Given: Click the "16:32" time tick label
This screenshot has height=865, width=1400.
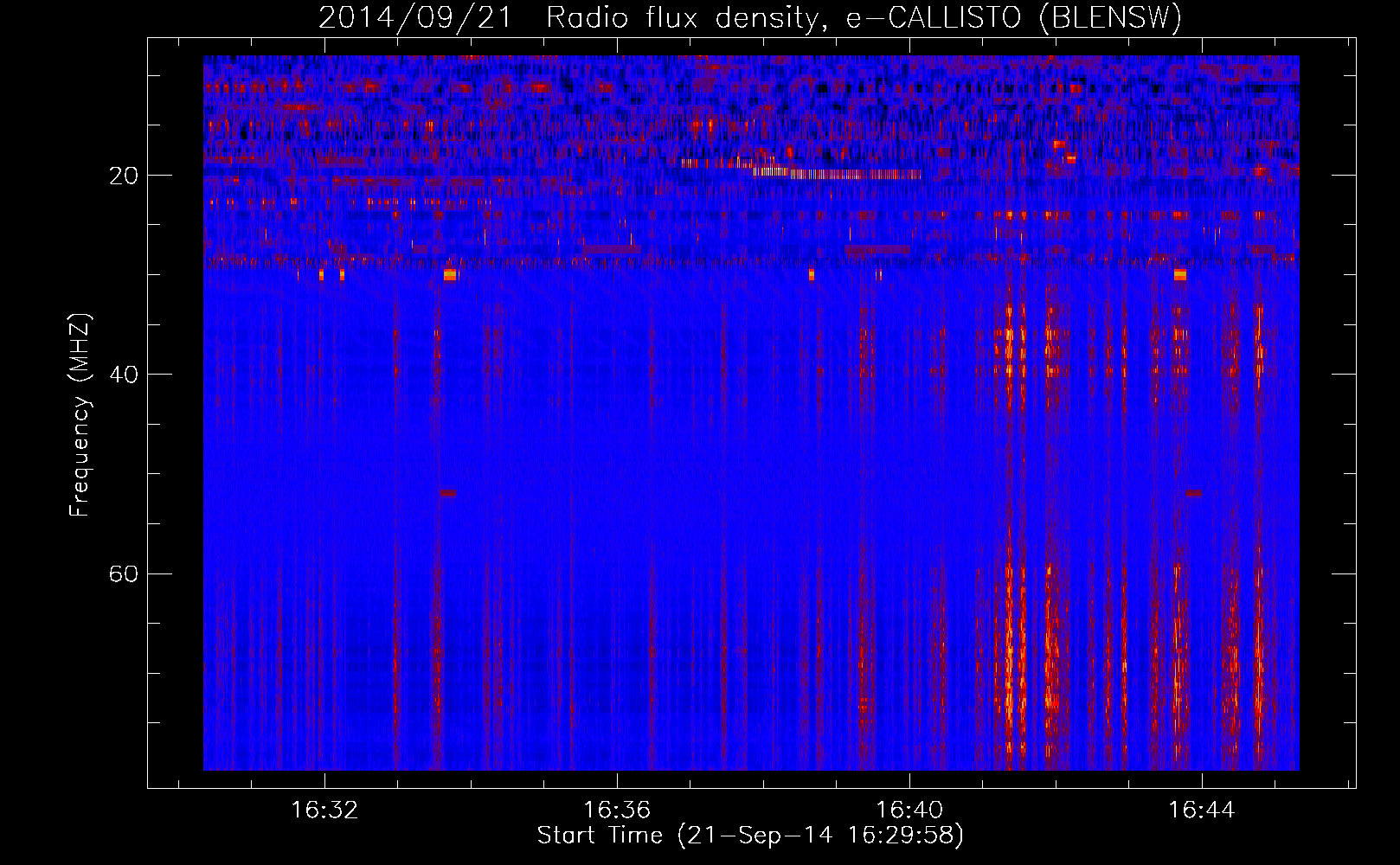Looking at the screenshot, I should pyautogui.click(x=324, y=811).
